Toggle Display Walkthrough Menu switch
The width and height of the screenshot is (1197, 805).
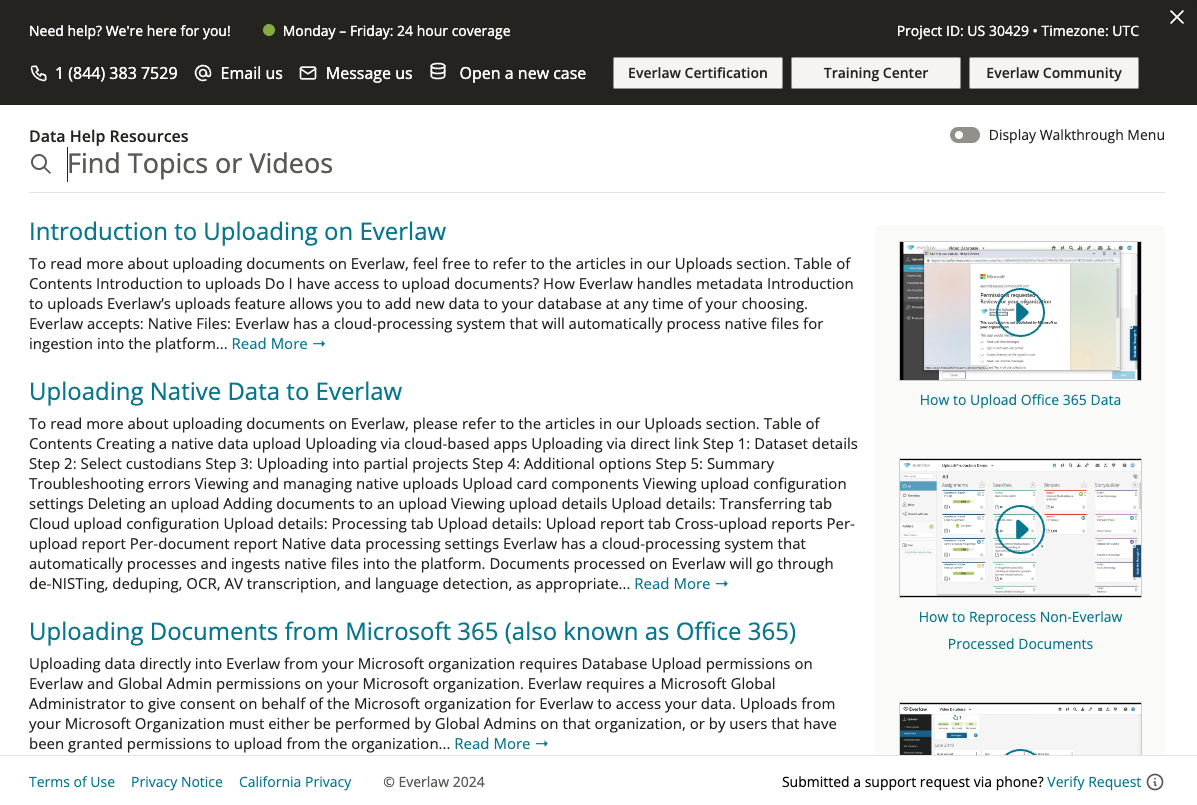[x=964, y=135]
